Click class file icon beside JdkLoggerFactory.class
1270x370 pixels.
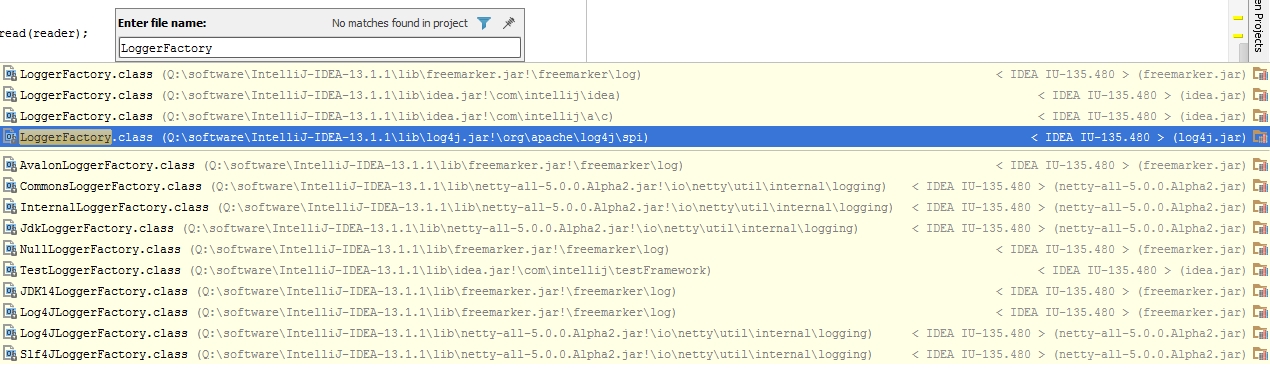click(10, 228)
